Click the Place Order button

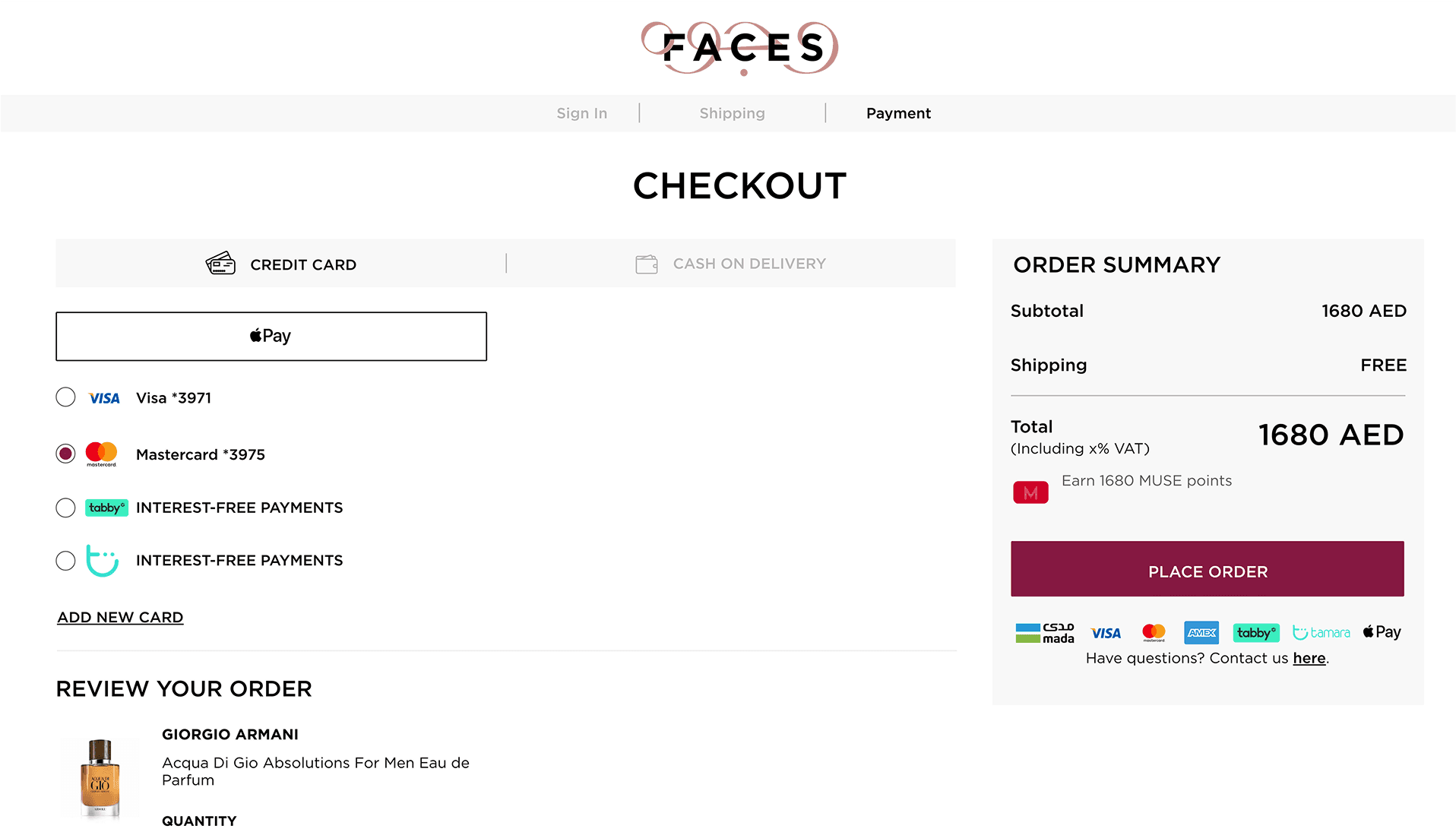click(x=1208, y=569)
